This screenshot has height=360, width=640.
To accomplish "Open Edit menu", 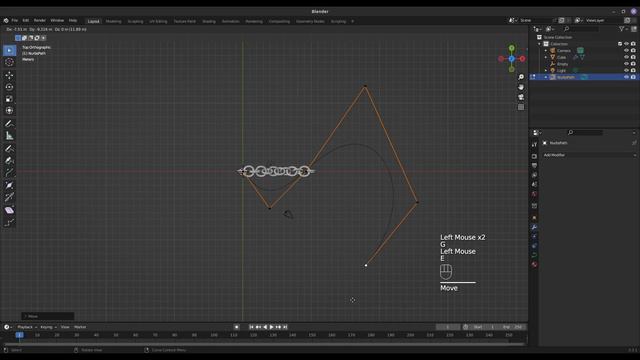I will 26,20.
